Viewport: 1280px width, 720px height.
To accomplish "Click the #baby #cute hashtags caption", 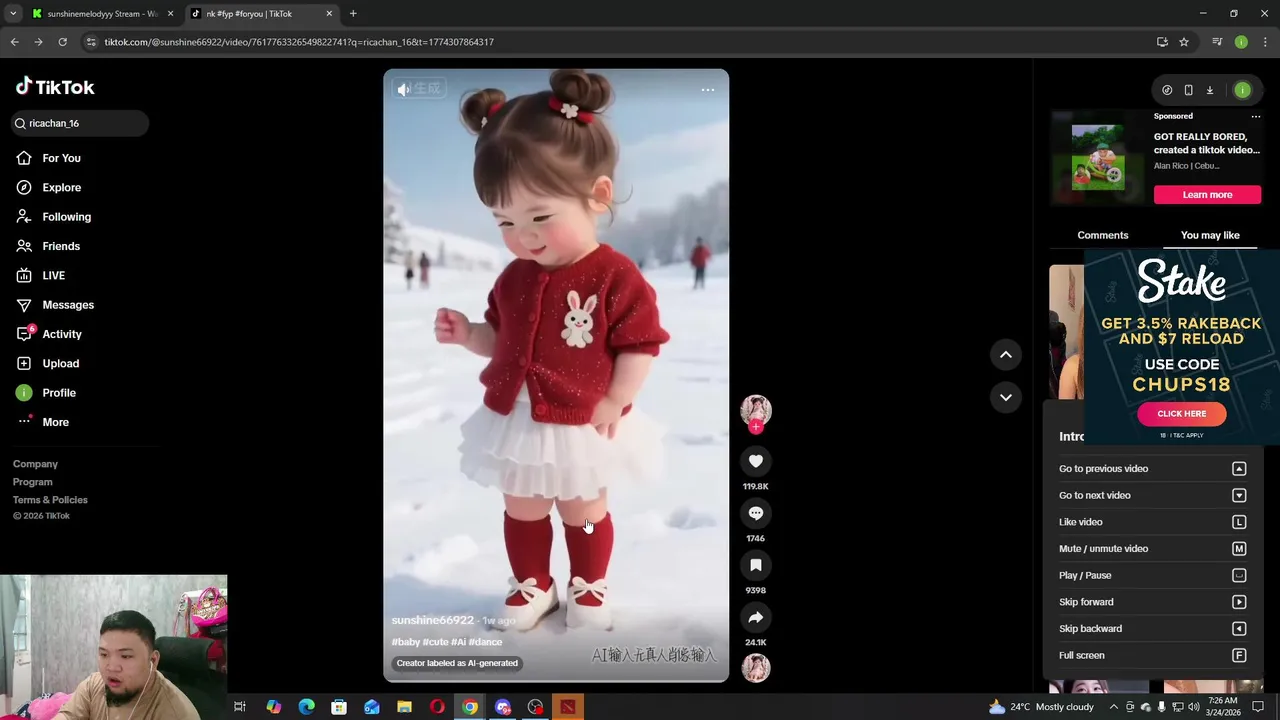I will pos(447,642).
